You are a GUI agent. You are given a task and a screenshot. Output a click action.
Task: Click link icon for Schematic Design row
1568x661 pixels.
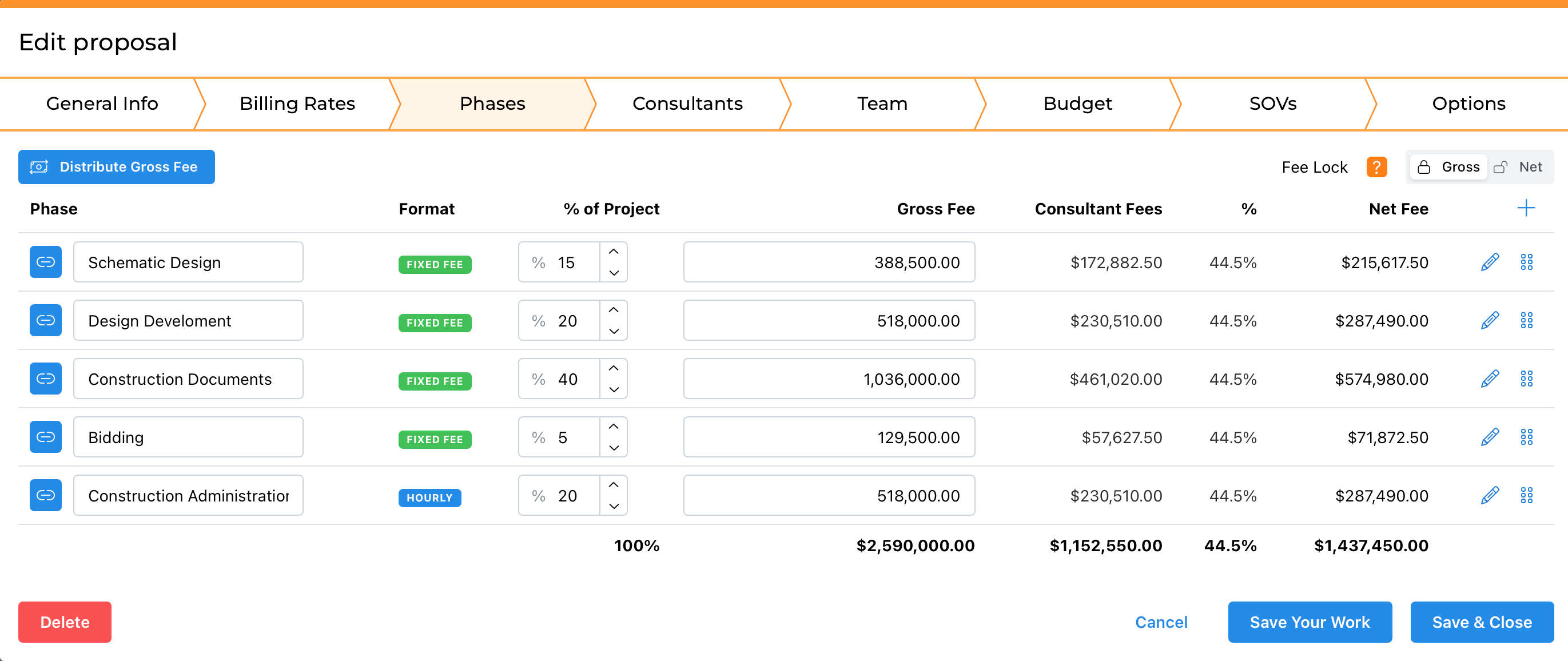(x=46, y=262)
